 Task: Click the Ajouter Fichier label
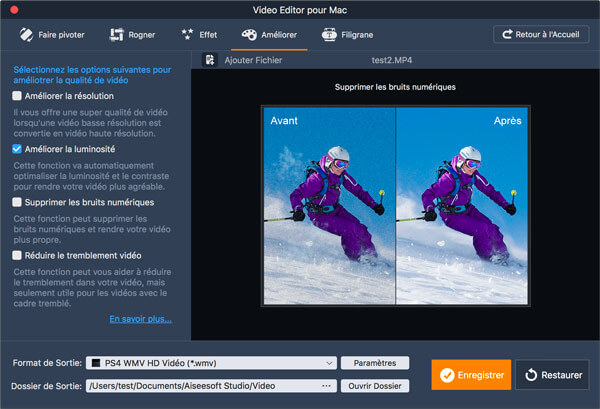click(x=253, y=60)
